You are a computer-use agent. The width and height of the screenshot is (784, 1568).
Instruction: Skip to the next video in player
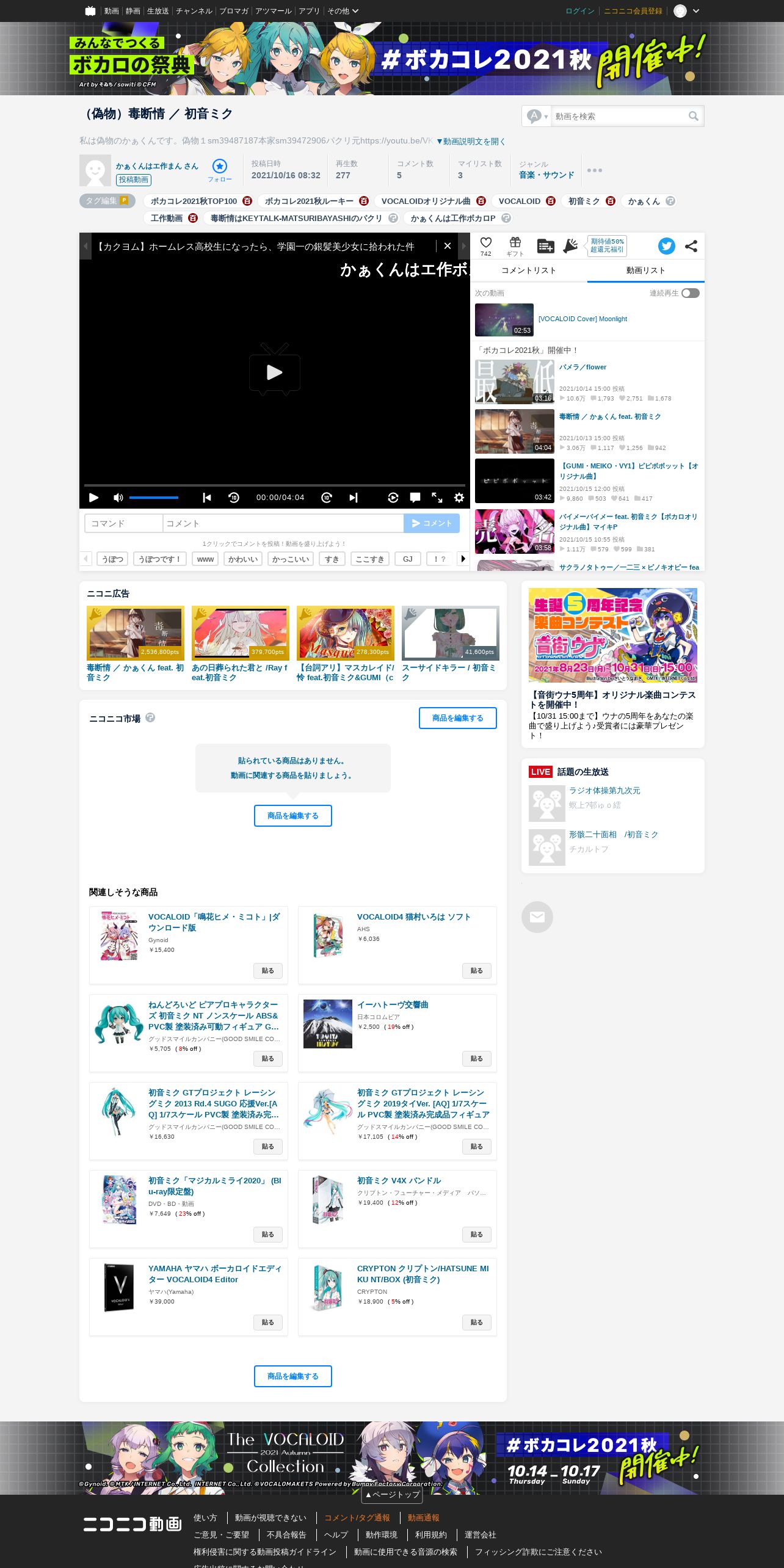[x=354, y=498]
